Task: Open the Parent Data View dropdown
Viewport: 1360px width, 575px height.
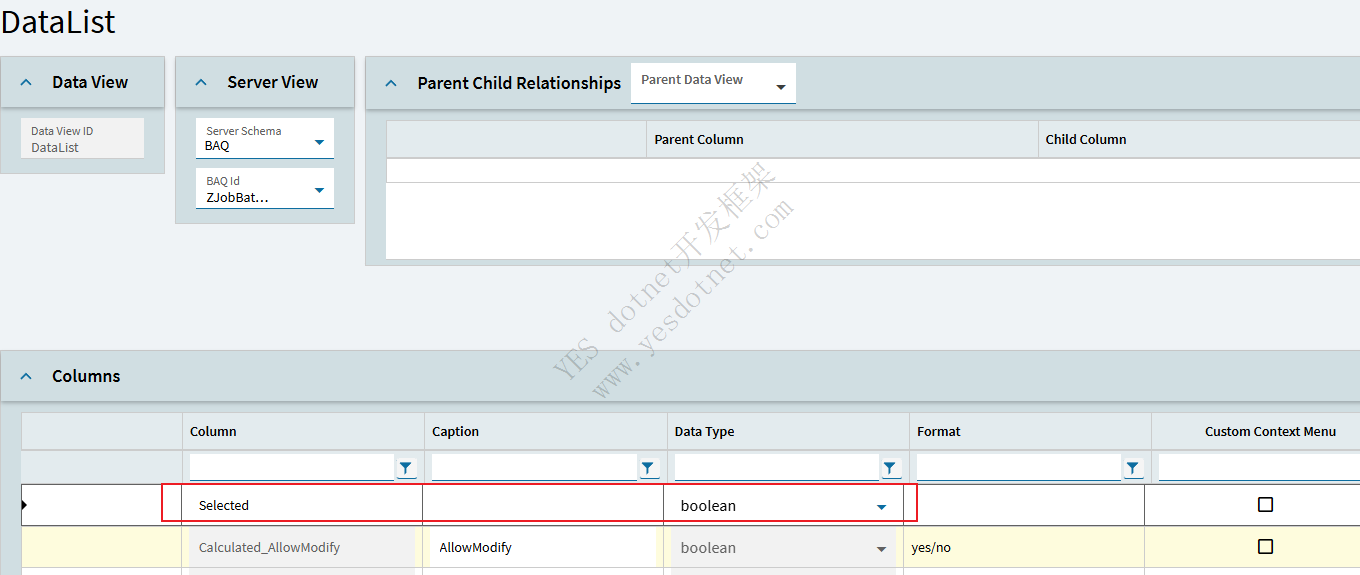Action: [780, 88]
